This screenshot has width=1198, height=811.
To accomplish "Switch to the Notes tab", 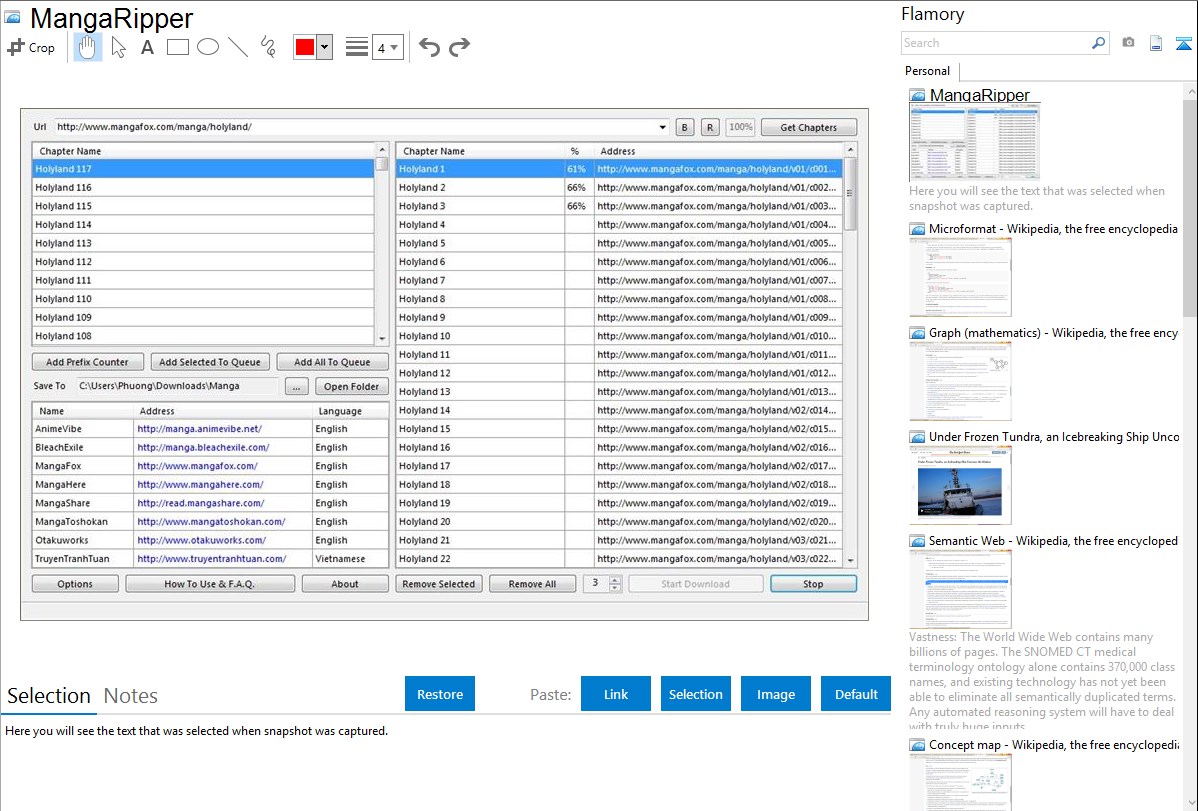I will [x=130, y=696].
